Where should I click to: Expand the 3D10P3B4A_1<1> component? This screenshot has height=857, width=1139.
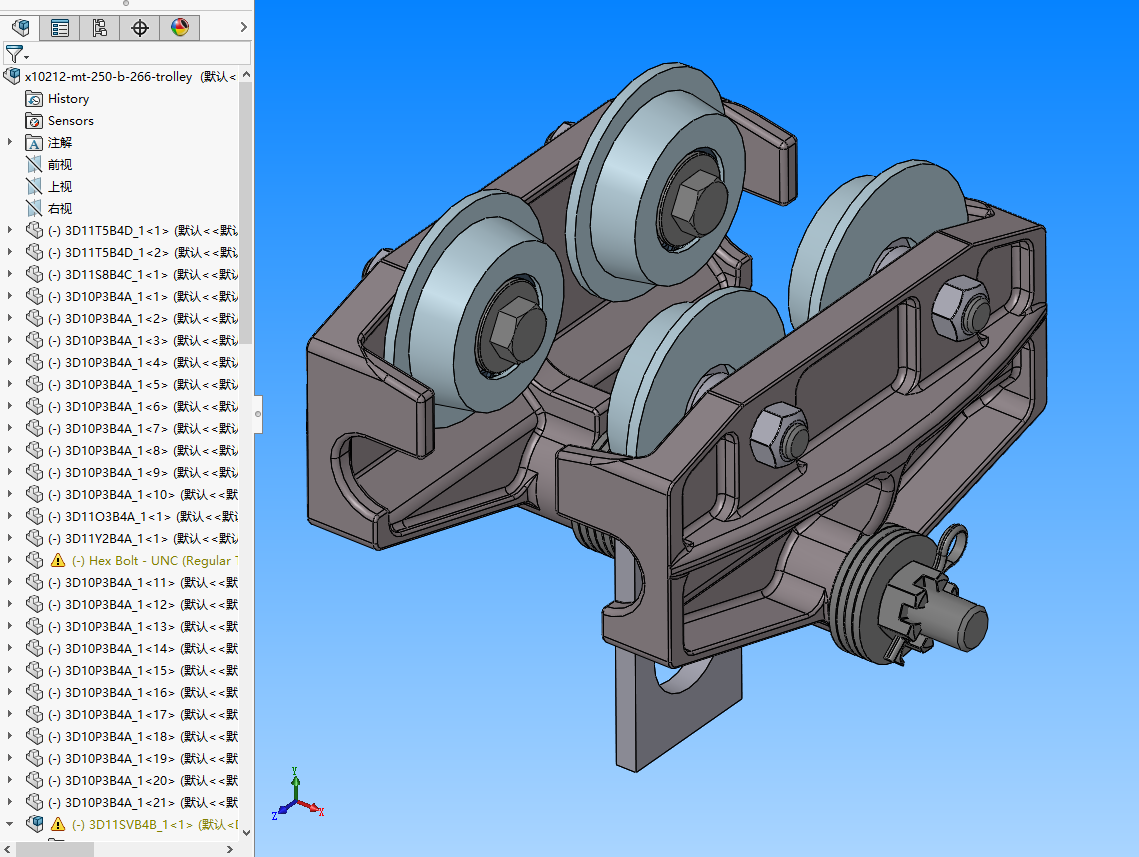(9, 296)
